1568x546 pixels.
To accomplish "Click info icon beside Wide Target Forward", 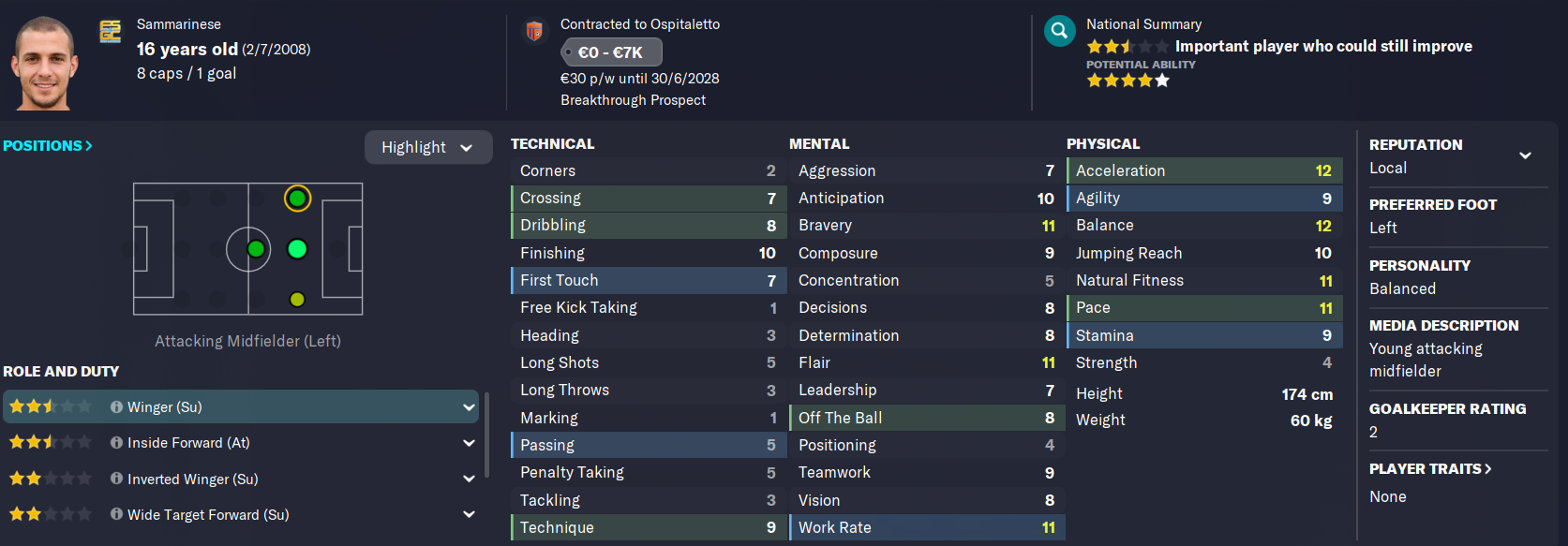I will pos(116,514).
